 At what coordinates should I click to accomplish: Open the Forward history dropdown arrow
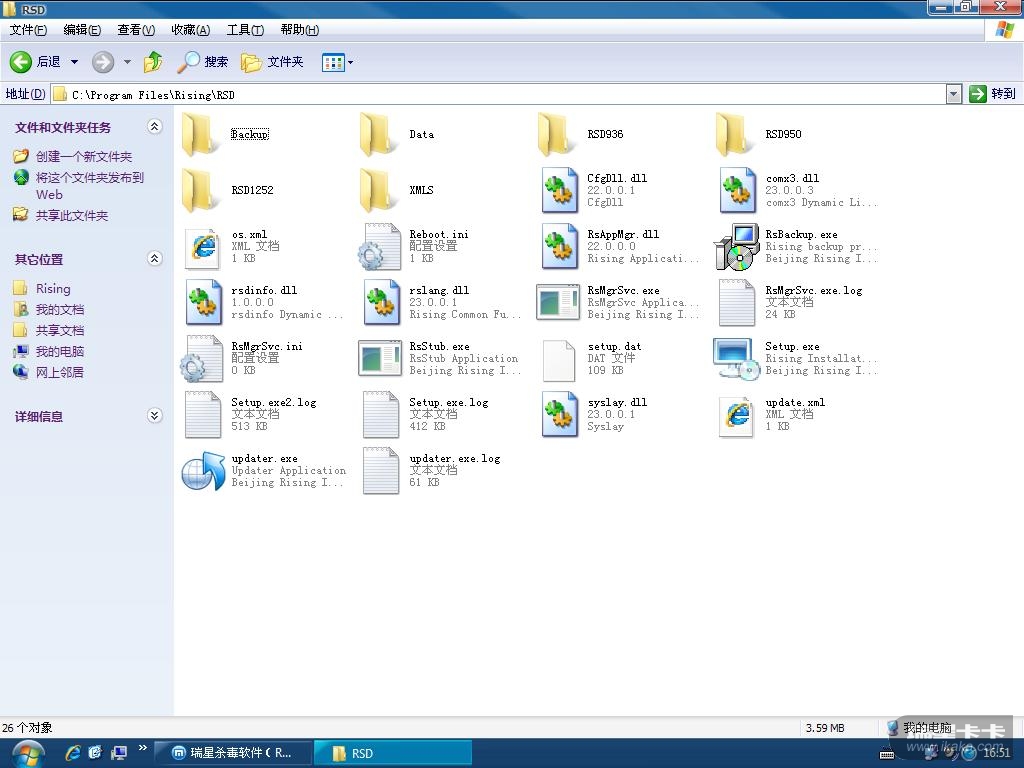coord(127,62)
